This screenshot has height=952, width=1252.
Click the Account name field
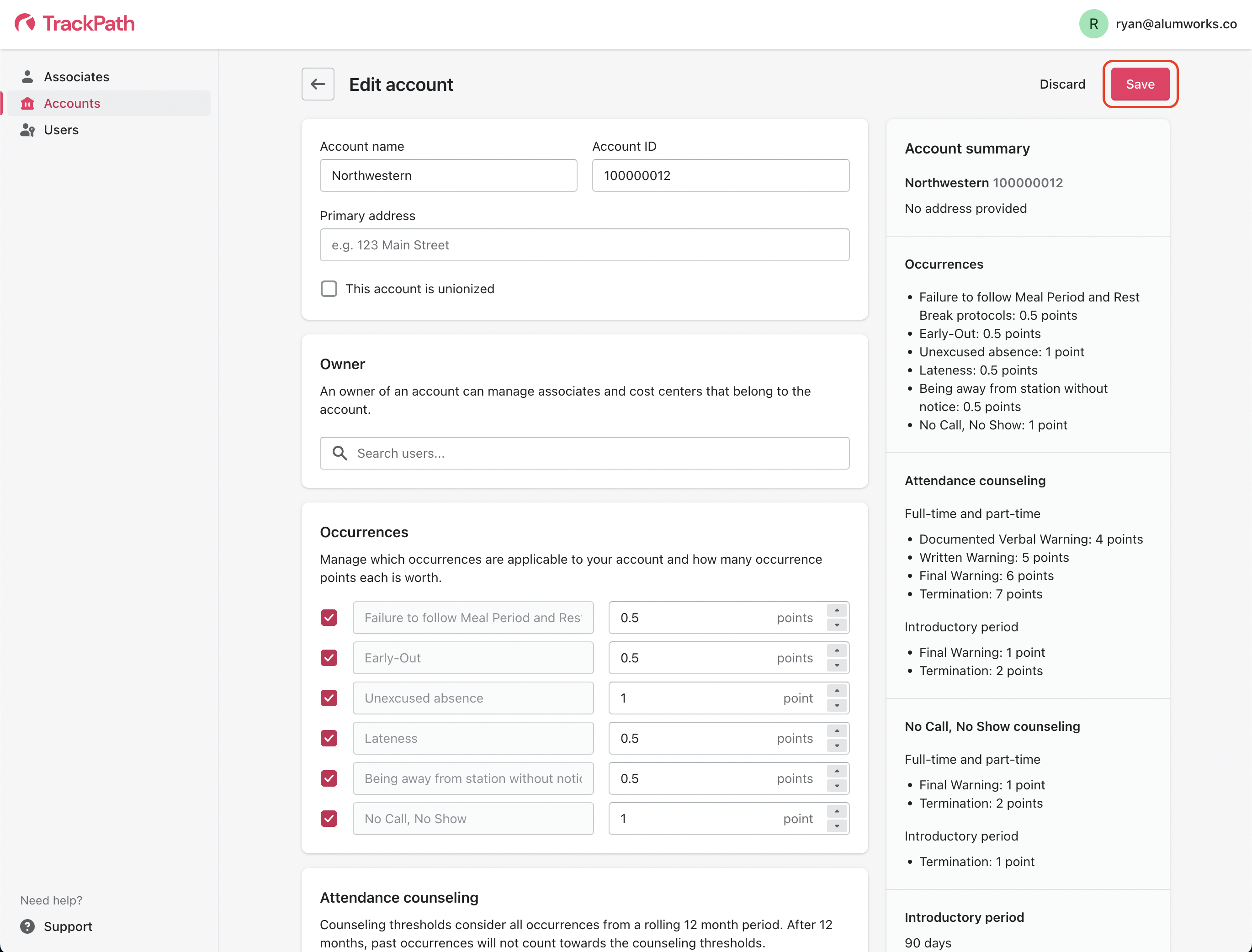(448, 176)
